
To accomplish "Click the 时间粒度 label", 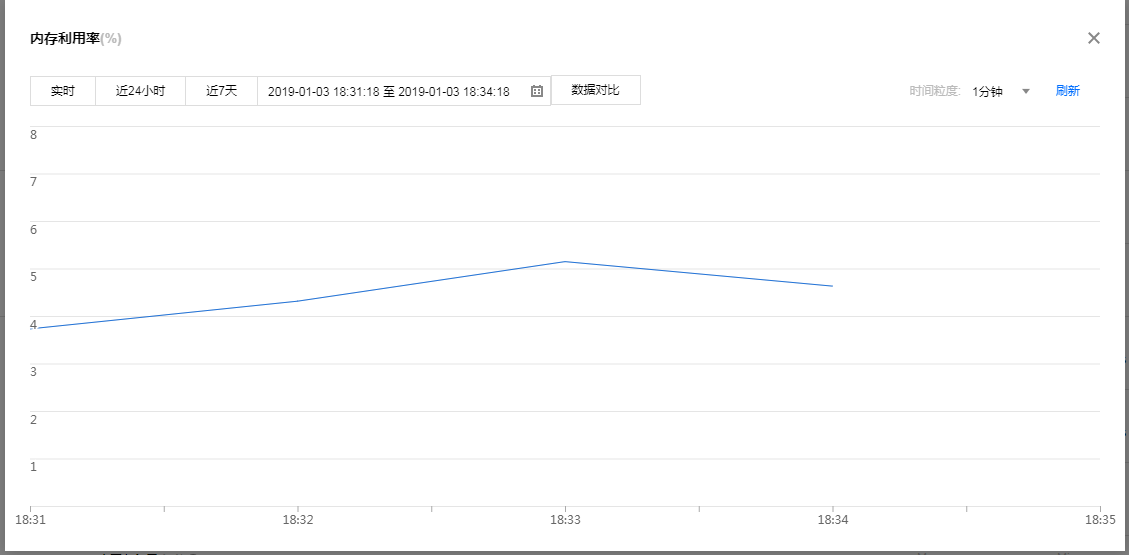I will coord(934,91).
